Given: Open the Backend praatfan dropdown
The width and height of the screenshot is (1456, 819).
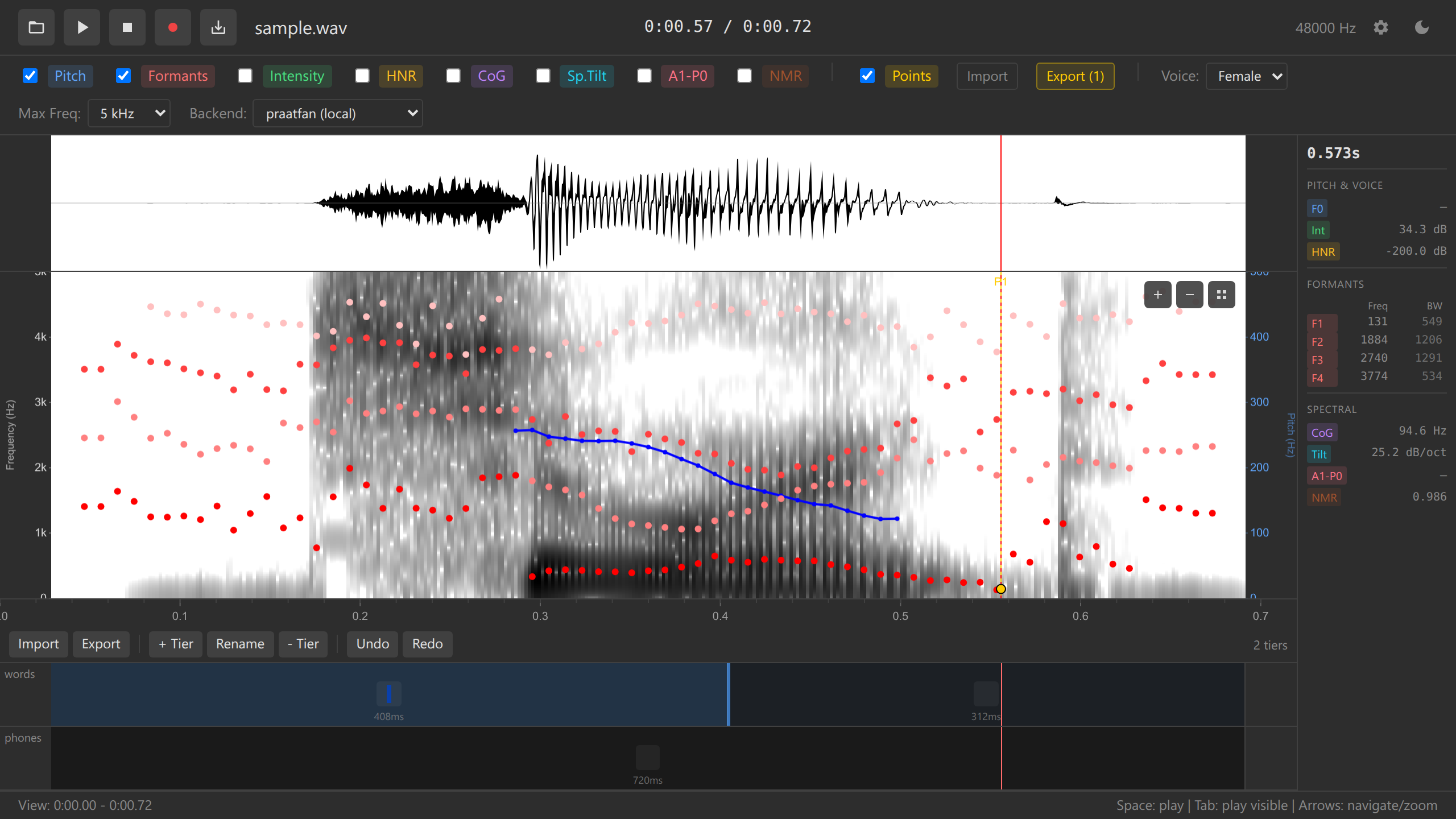Looking at the screenshot, I should (338, 113).
